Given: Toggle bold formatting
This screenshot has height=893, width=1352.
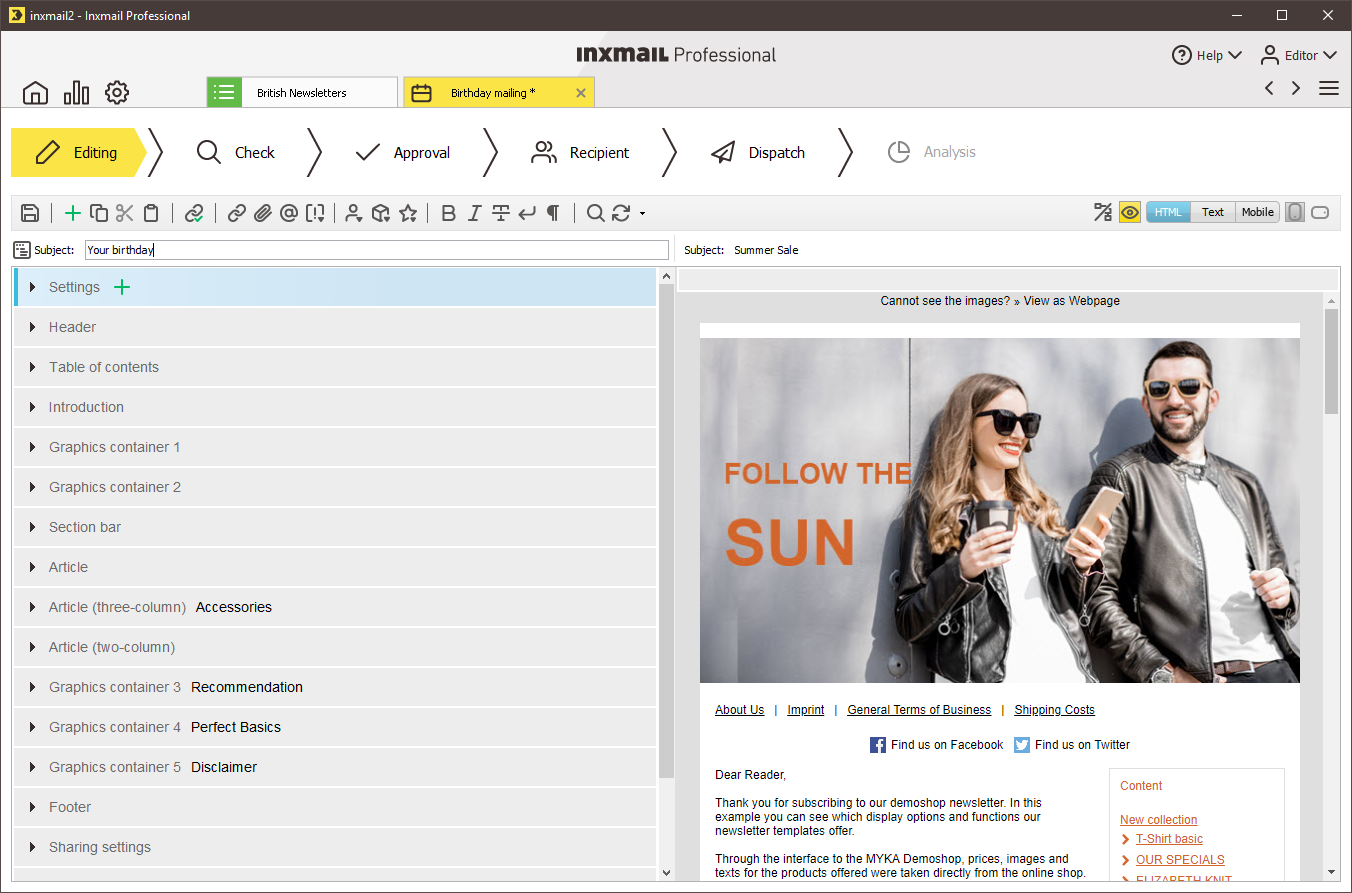Looking at the screenshot, I should click(x=449, y=213).
